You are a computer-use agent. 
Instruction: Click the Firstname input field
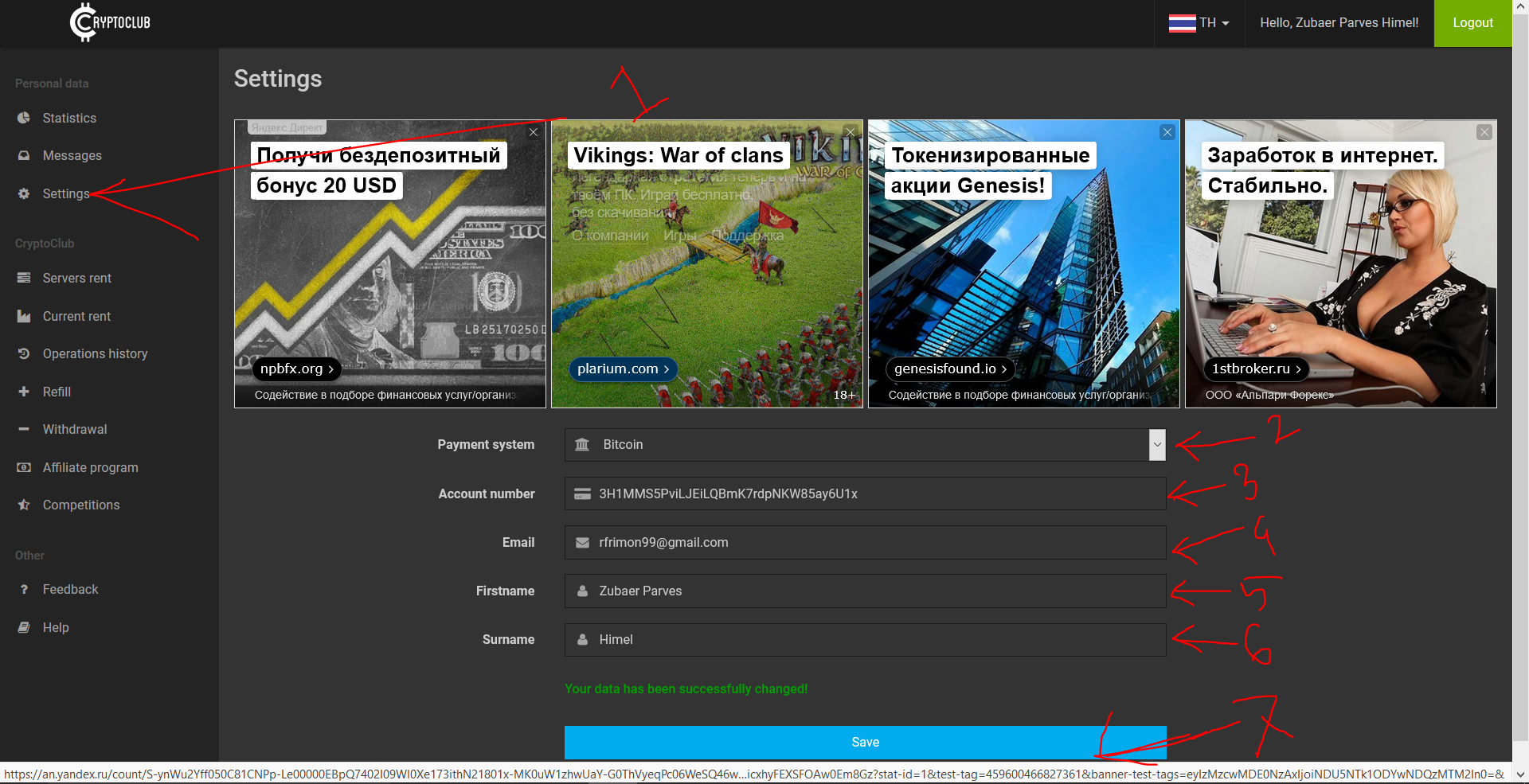click(x=865, y=591)
